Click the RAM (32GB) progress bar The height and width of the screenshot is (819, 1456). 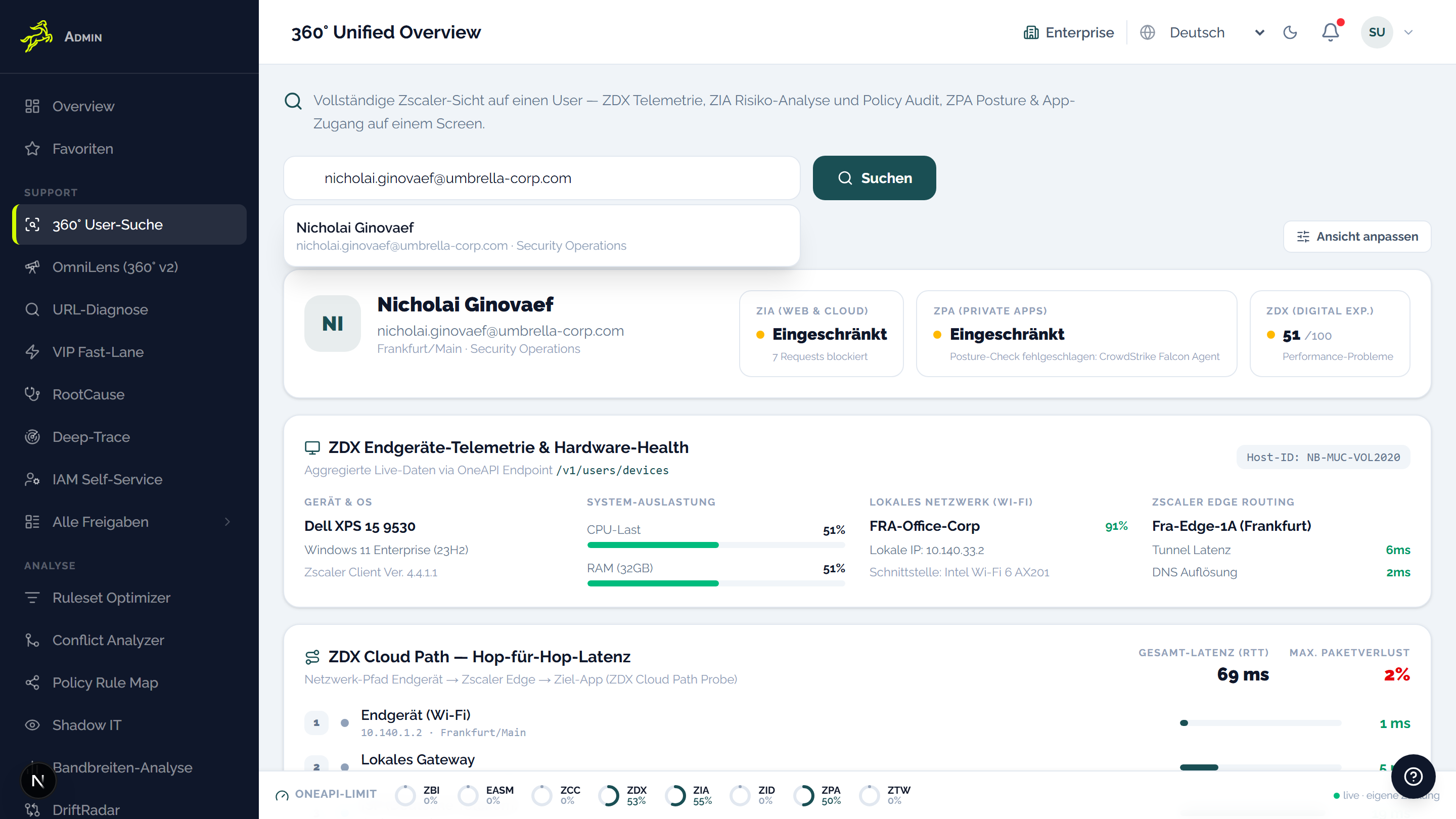click(715, 583)
